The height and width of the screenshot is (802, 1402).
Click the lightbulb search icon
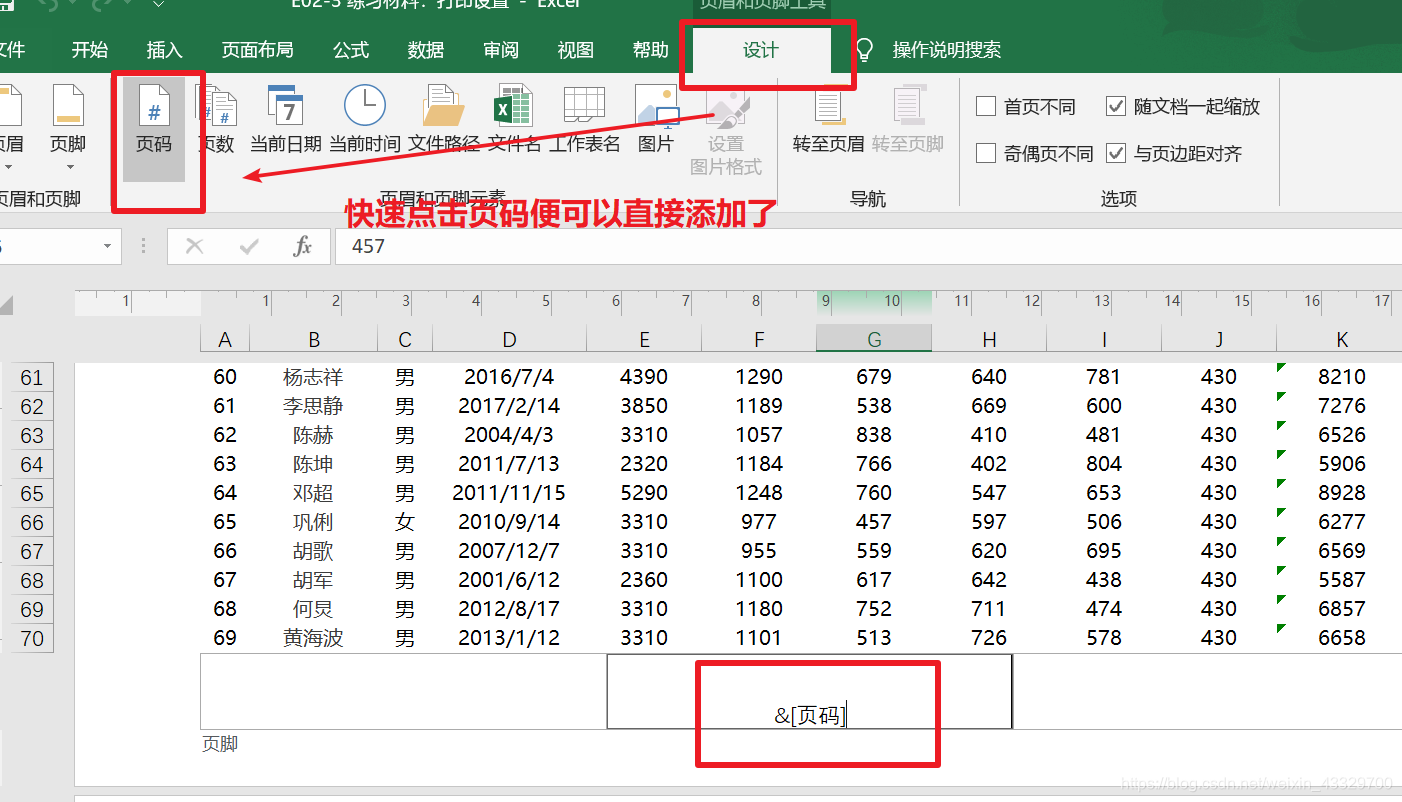tap(865, 50)
